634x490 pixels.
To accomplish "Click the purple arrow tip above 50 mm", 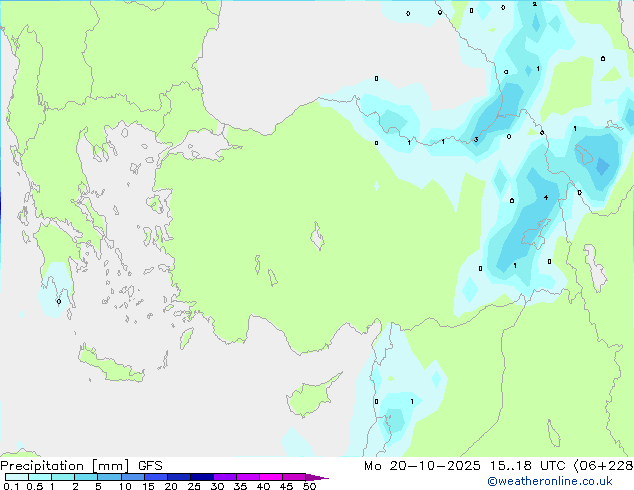I will point(317,477).
